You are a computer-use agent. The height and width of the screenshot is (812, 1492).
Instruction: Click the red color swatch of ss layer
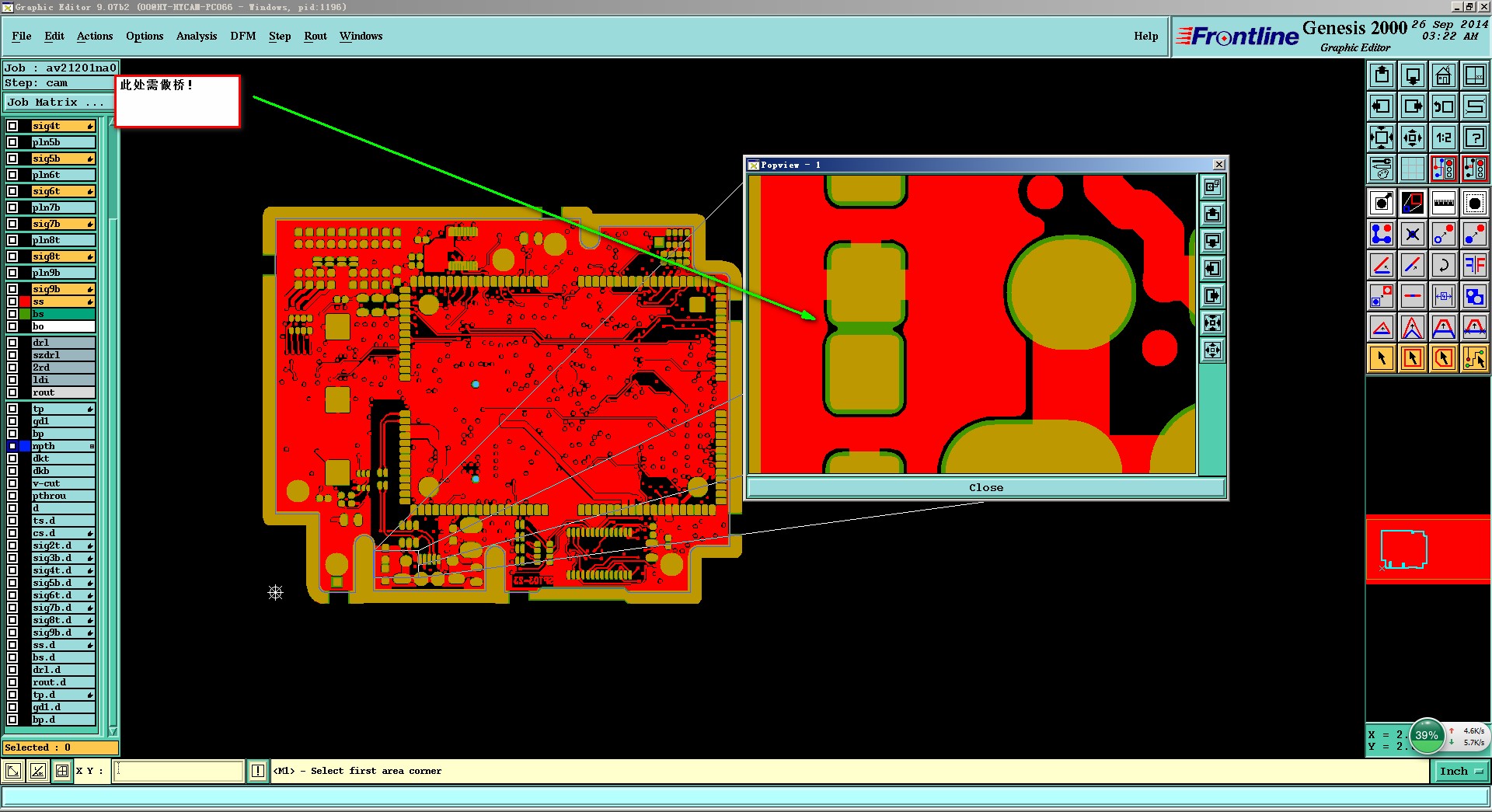[x=25, y=301]
